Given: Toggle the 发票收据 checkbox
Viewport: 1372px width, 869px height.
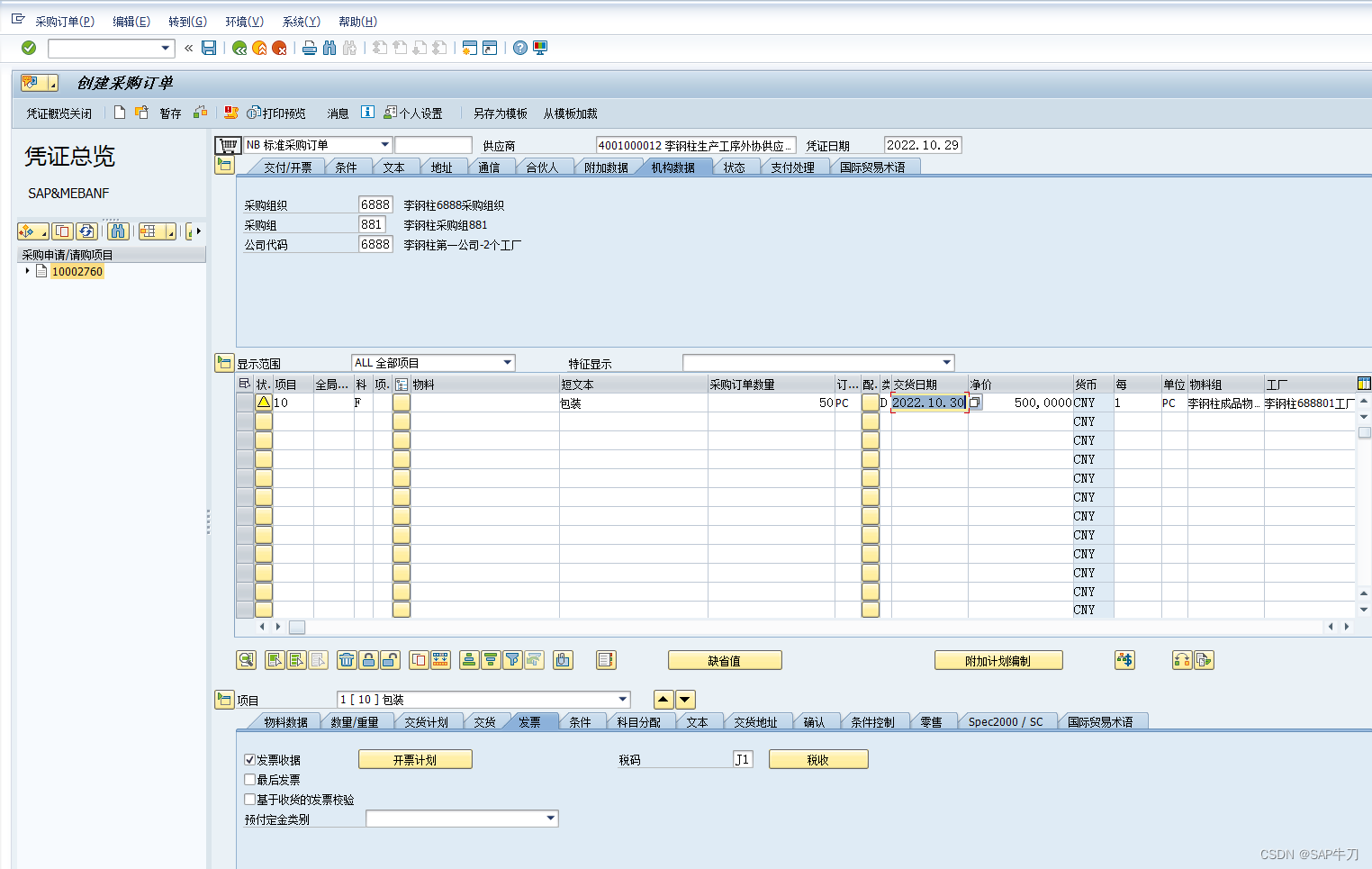Looking at the screenshot, I should pyautogui.click(x=250, y=760).
